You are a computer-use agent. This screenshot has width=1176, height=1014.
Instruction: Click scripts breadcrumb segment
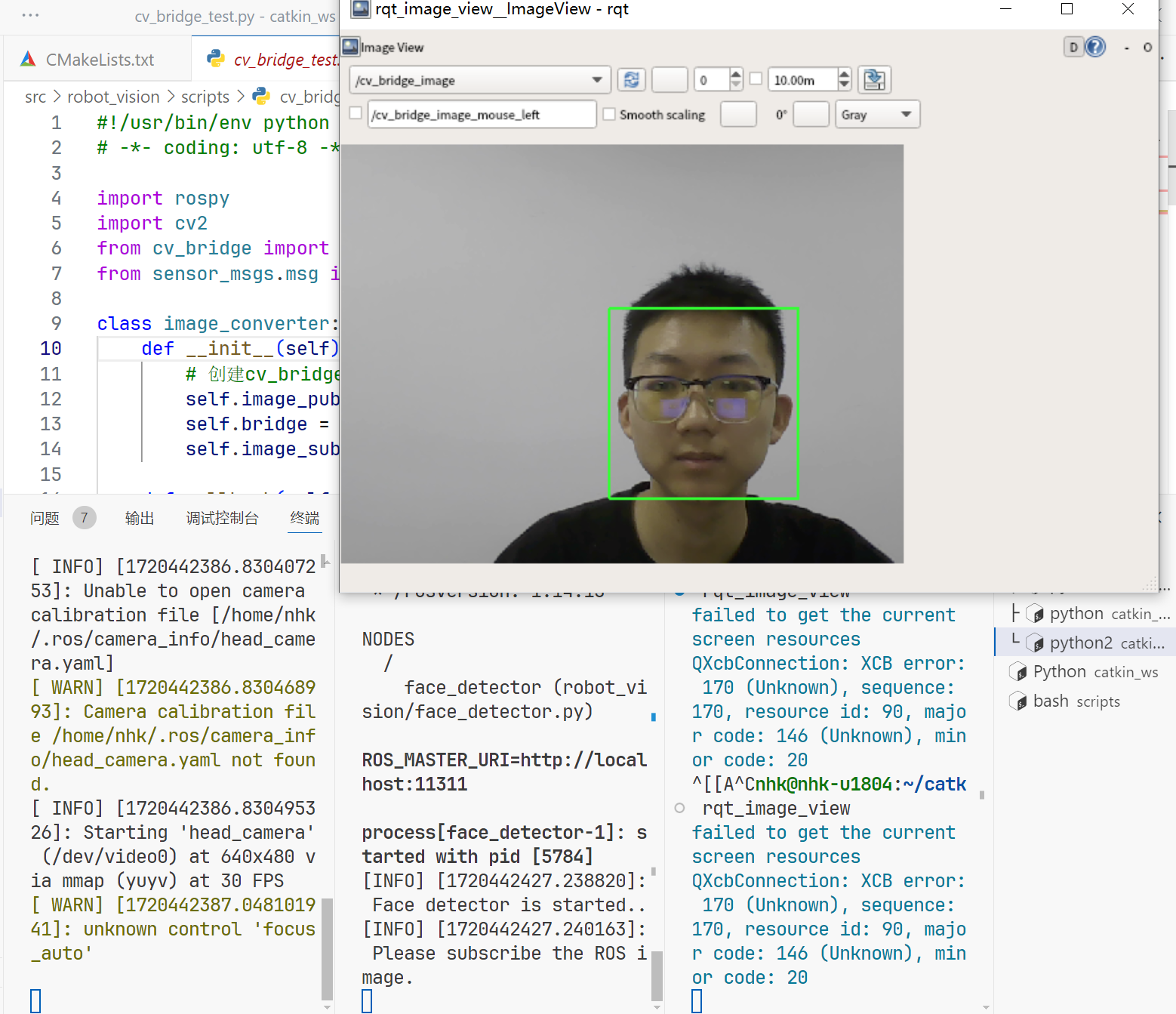click(205, 97)
